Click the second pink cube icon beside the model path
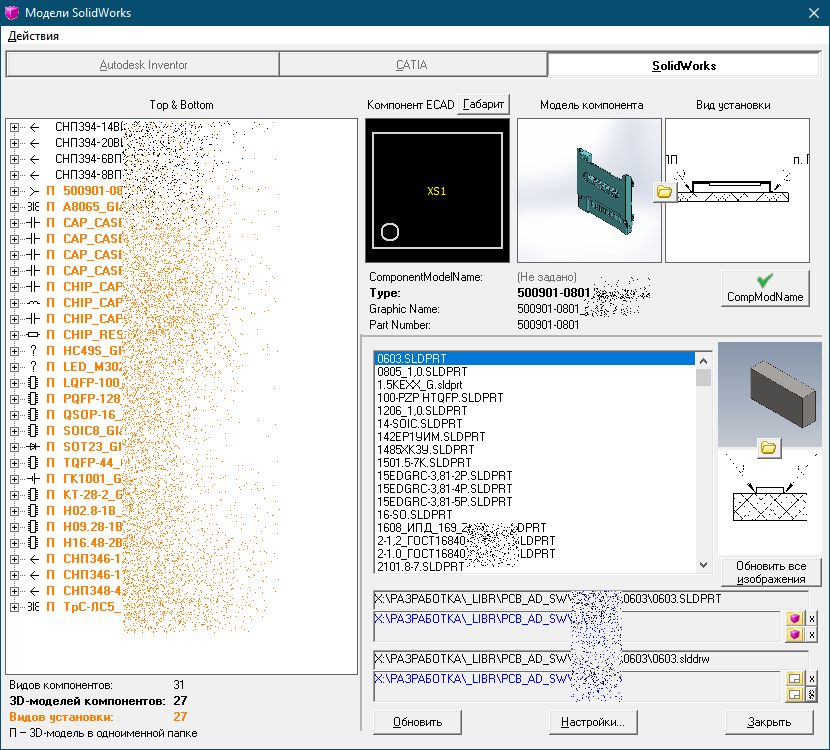This screenshot has width=830, height=750. [x=794, y=634]
